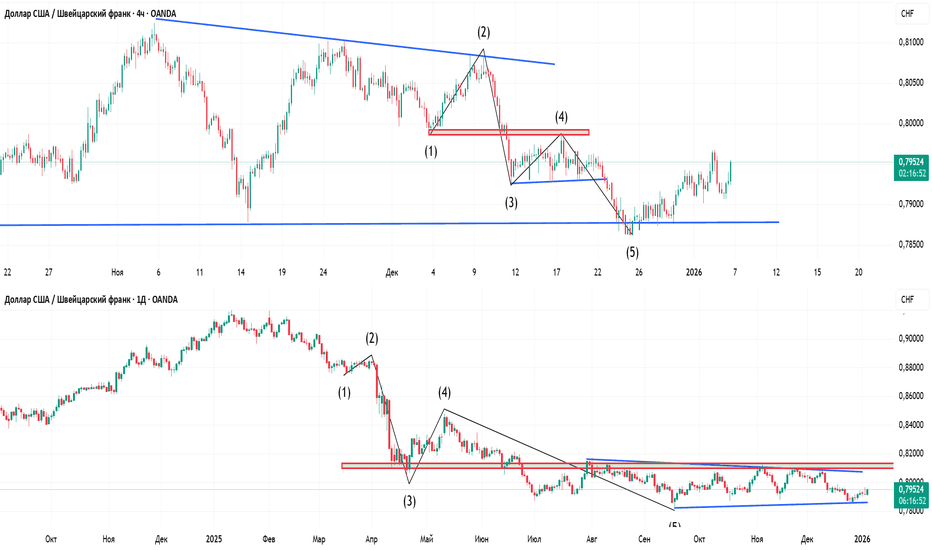Select wave label (3) on the 4ч chart
Viewport: 932px width, 550px height.
coord(511,202)
